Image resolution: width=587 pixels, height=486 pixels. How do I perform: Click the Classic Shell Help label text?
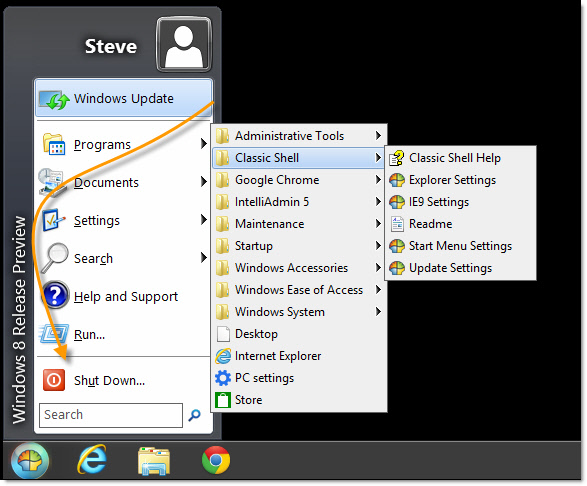(x=455, y=158)
